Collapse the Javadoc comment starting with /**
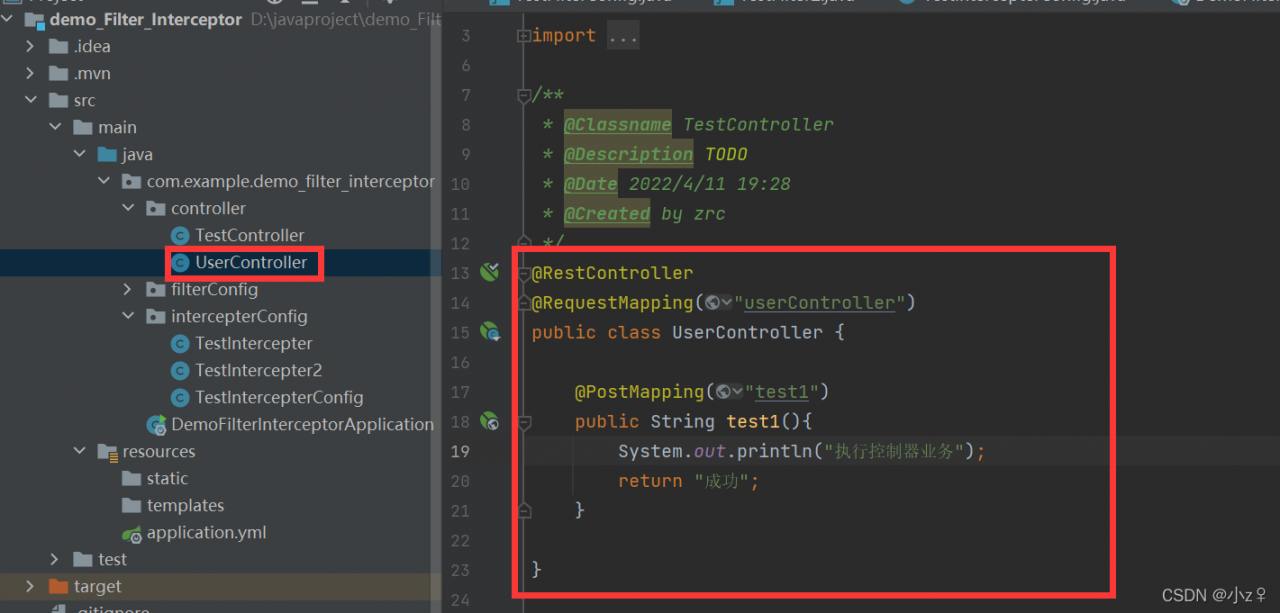Viewport: 1280px width, 613px height. 524,95
